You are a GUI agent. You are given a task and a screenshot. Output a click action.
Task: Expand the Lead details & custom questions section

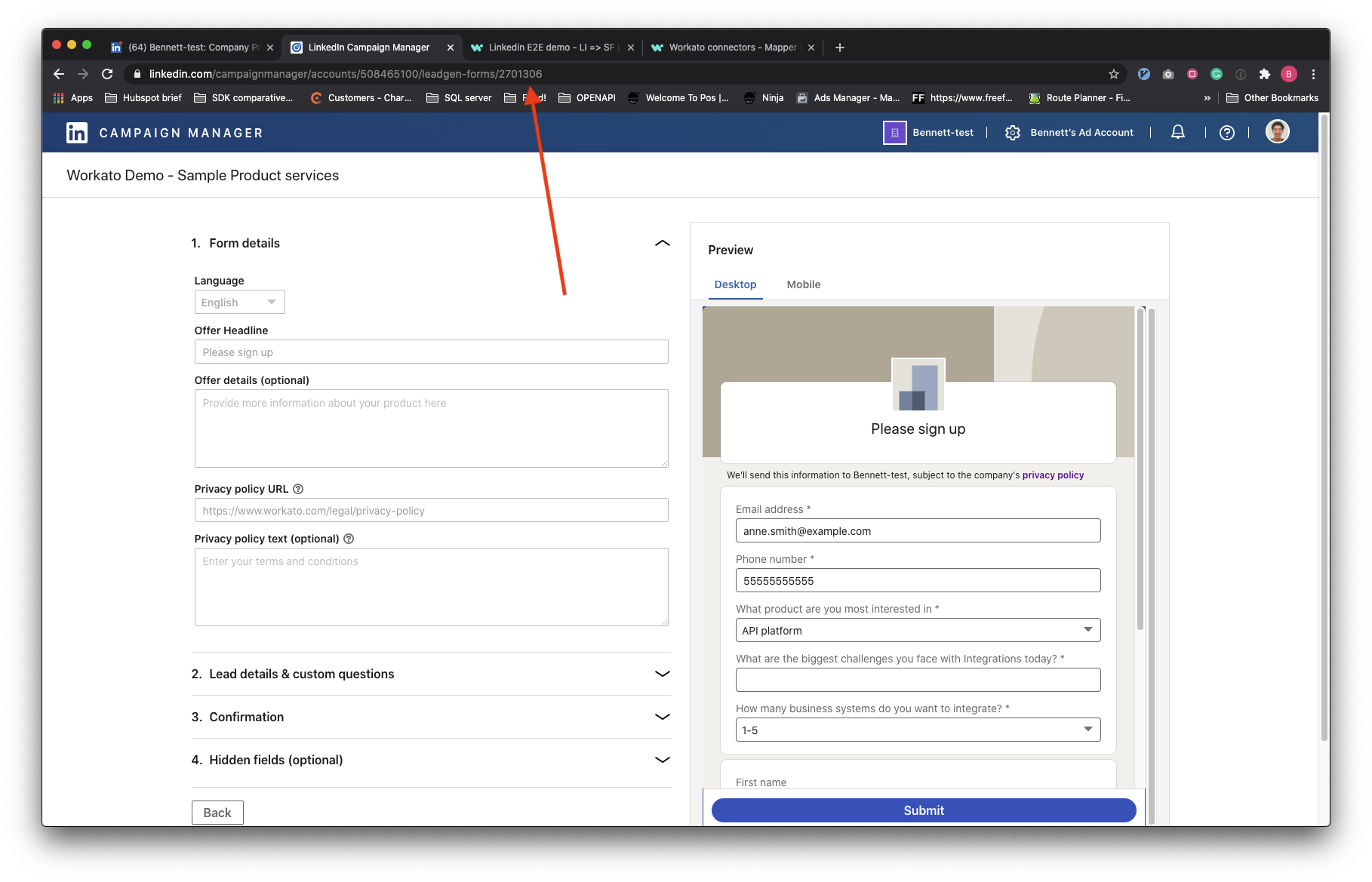662,674
